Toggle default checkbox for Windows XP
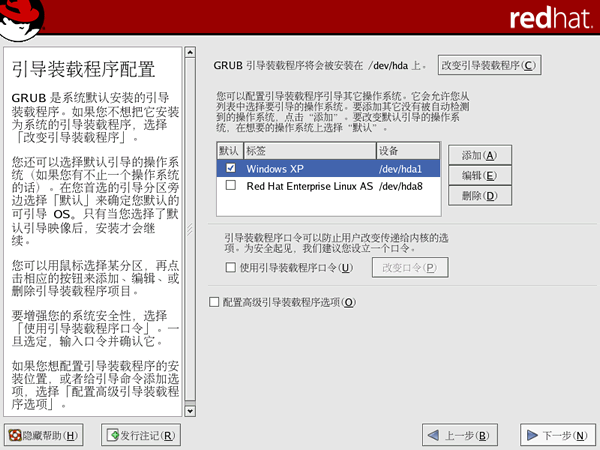600x450 pixels. [231, 168]
